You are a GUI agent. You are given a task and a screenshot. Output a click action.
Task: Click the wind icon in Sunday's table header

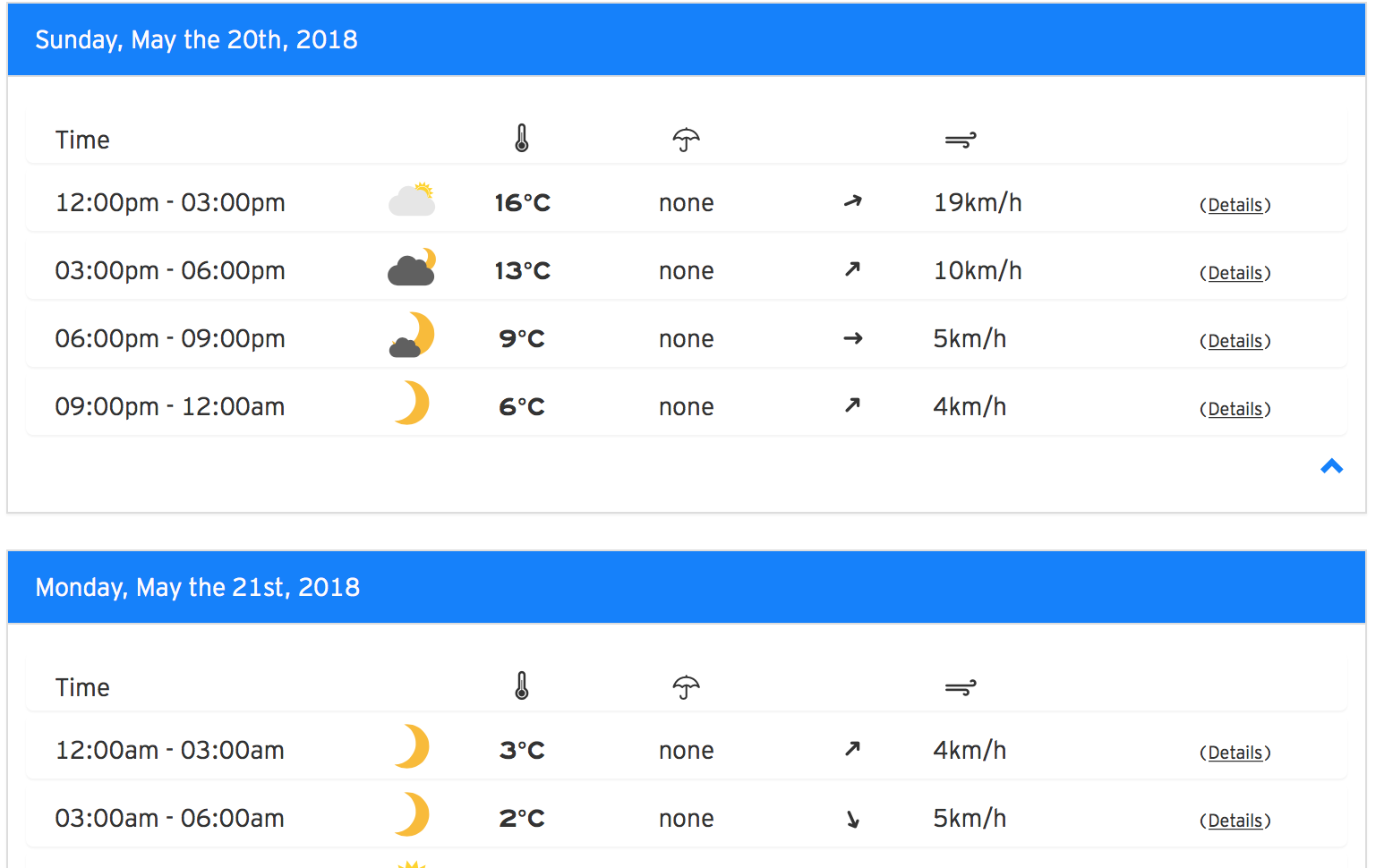pos(961,140)
